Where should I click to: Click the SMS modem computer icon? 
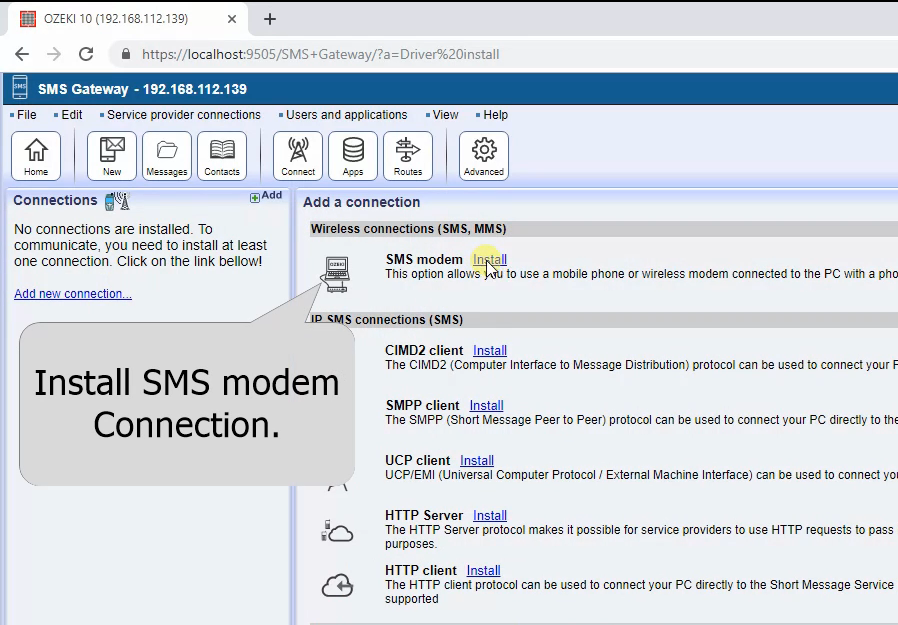(336, 271)
